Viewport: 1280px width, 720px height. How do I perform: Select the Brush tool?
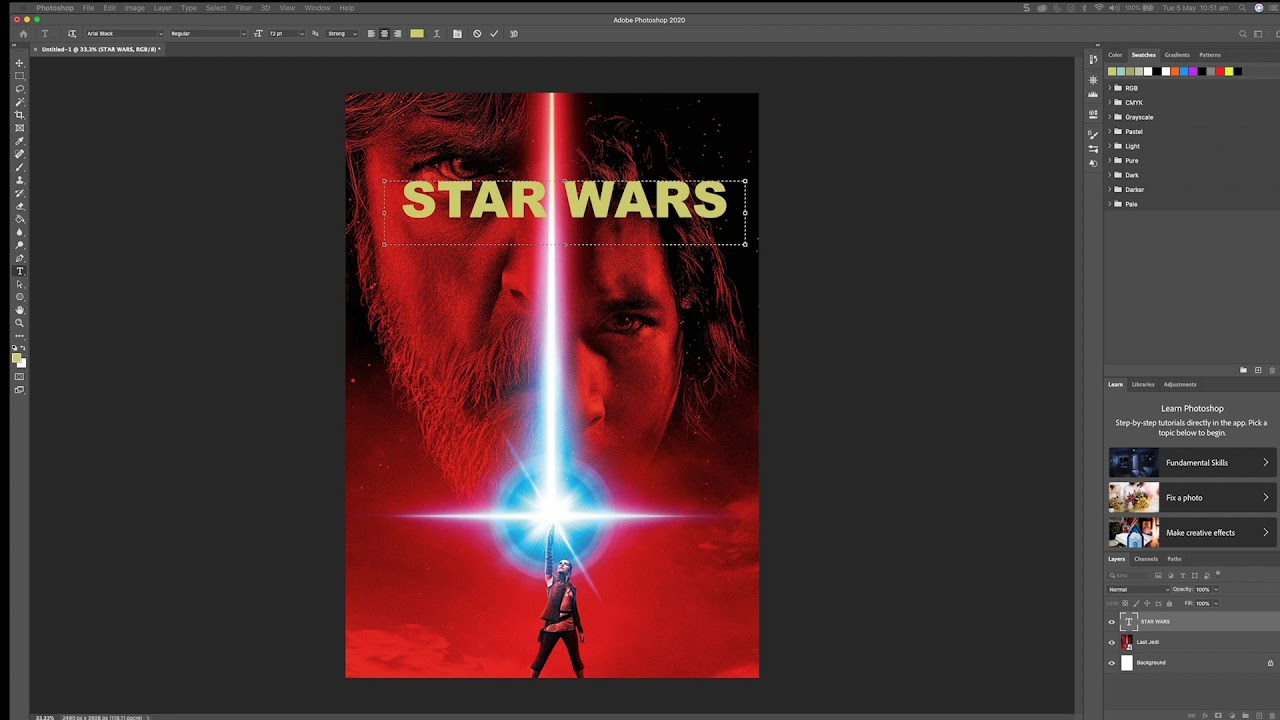coord(19,167)
